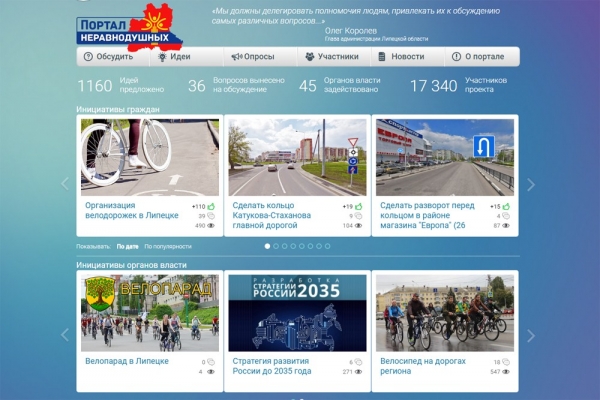Advance government initiatives carousel right arrow
Screen dimensions: 600x400
(x=531, y=336)
